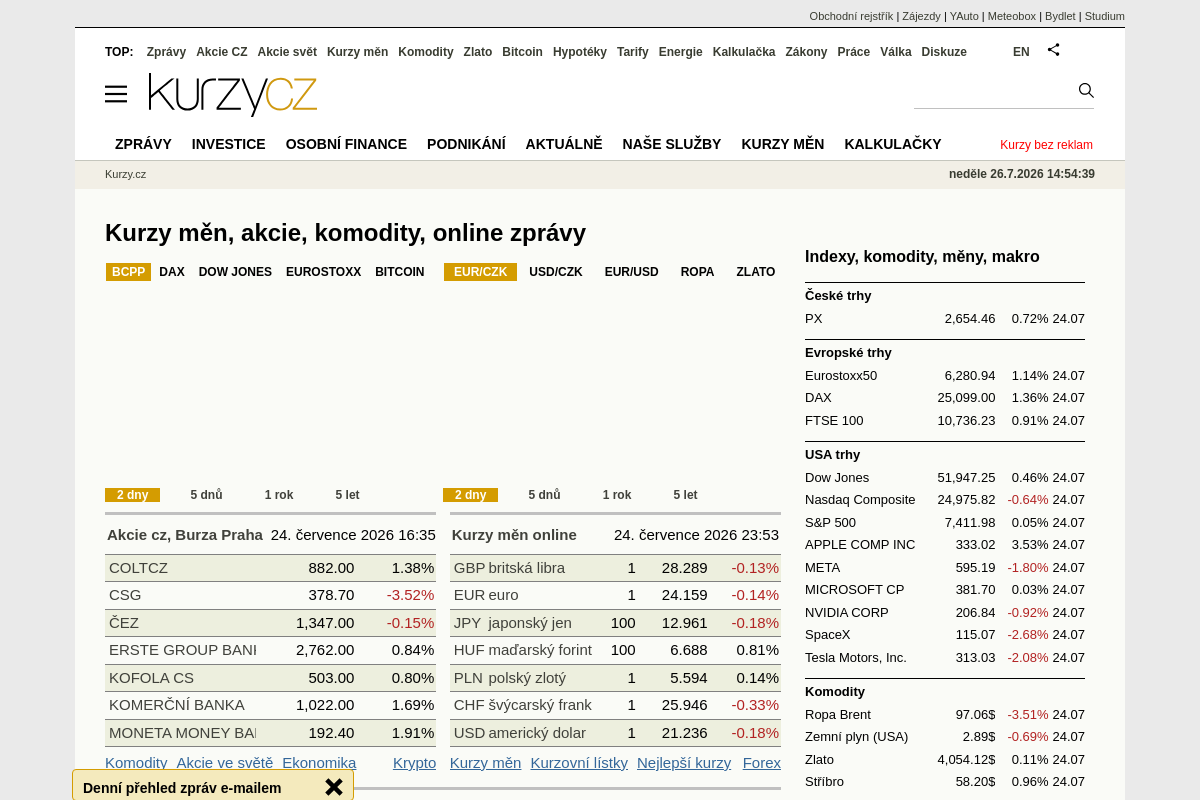Click the search magnifier icon
1200x800 pixels.
(1086, 90)
